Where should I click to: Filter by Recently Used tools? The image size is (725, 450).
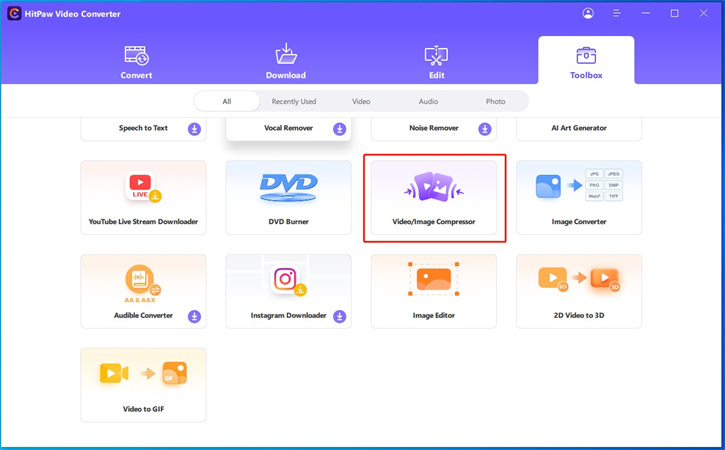click(x=294, y=101)
